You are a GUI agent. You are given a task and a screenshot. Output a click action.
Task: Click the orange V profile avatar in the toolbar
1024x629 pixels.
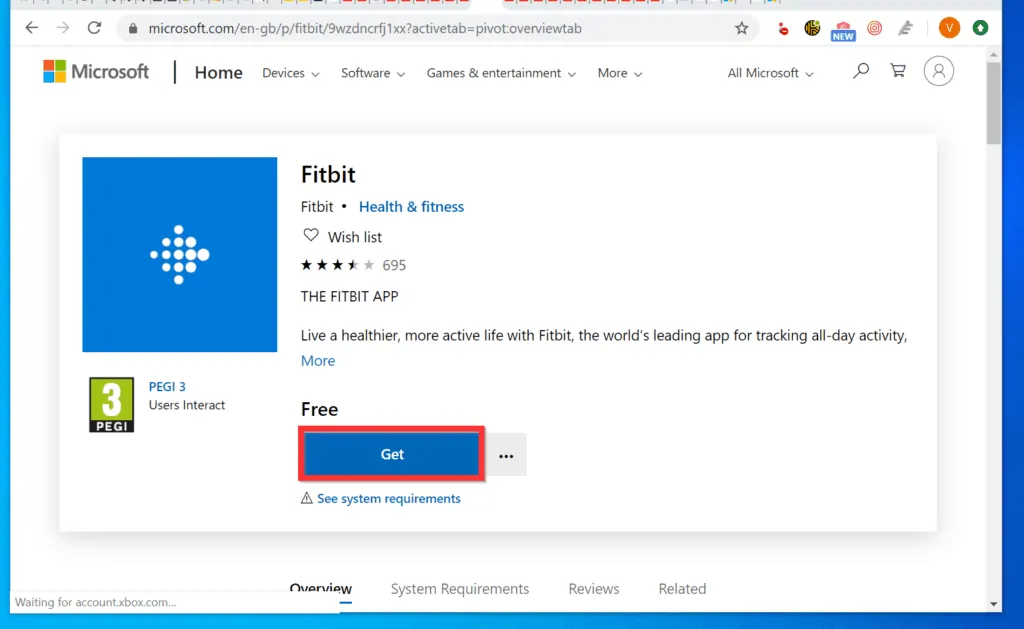[948, 28]
